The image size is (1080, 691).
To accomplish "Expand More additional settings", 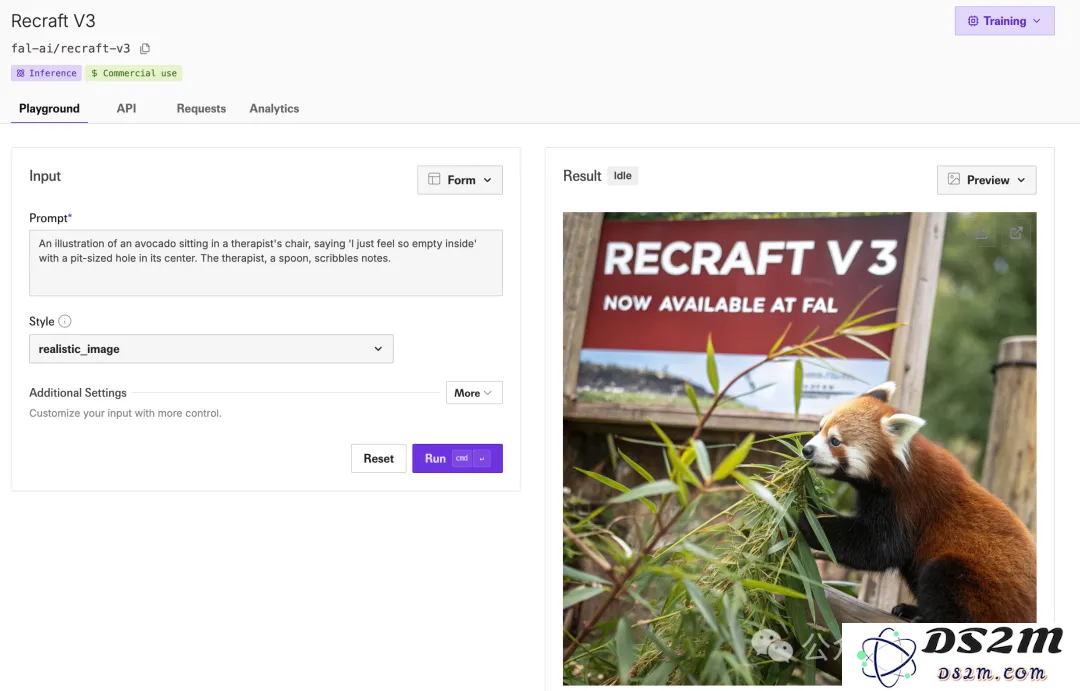I will pos(474,393).
